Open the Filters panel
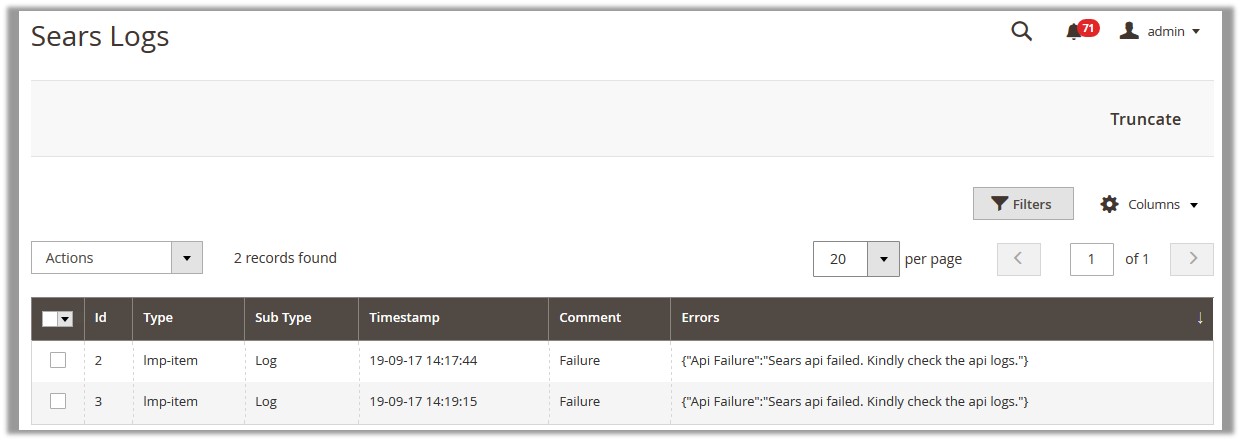 1023,204
